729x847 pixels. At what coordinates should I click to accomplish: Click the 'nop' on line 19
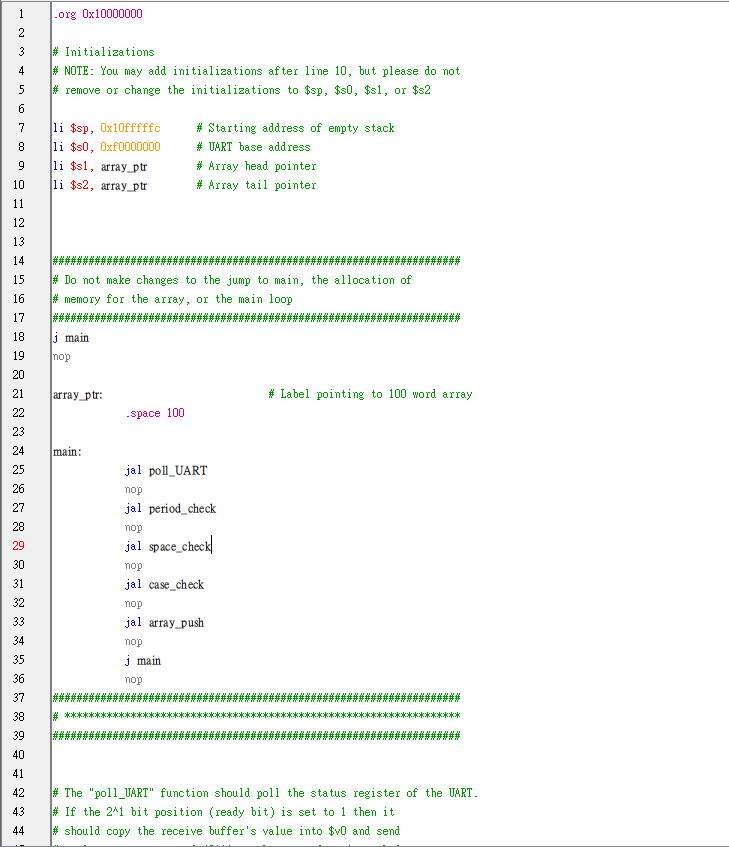tap(62, 357)
